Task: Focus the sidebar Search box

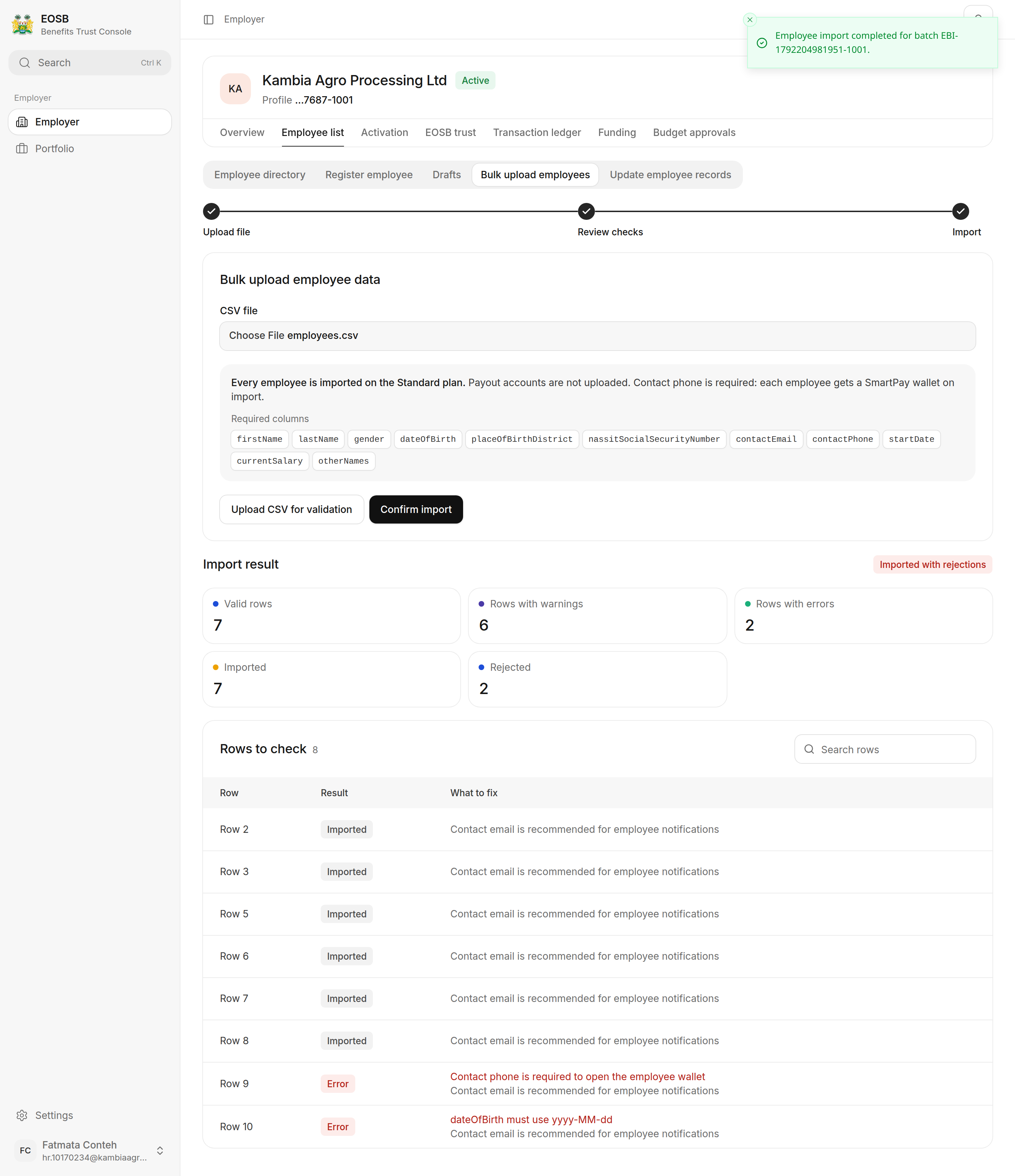Action: [x=90, y=63]
